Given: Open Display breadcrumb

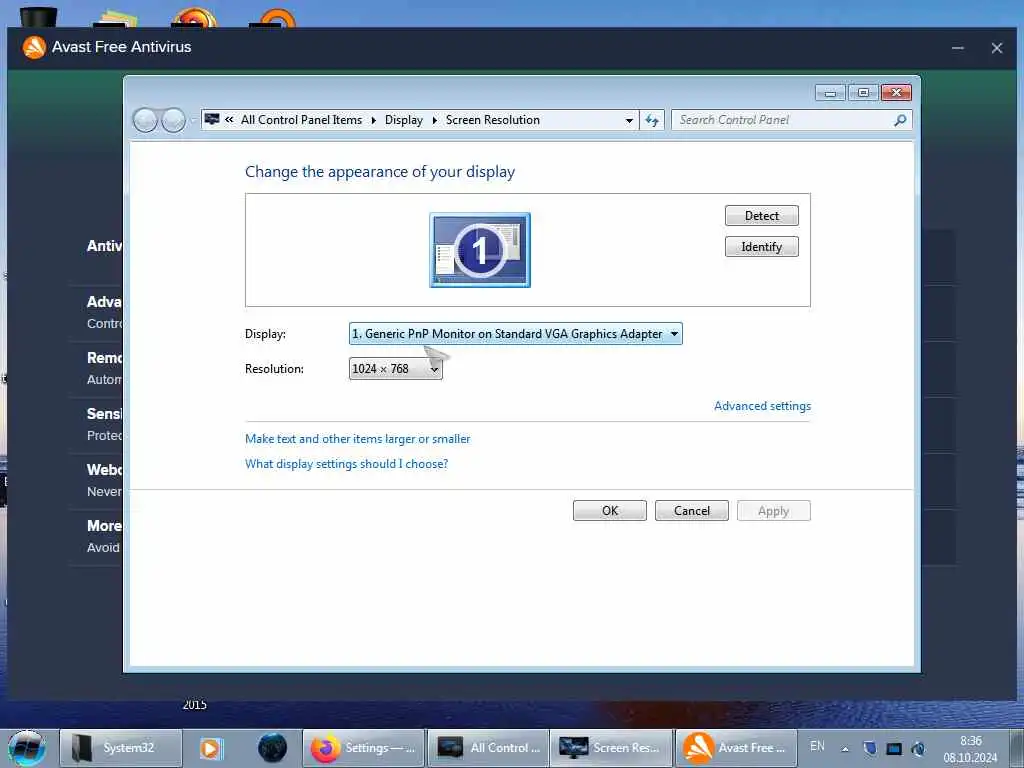Looking at the screenshot, I should (404, 120).
